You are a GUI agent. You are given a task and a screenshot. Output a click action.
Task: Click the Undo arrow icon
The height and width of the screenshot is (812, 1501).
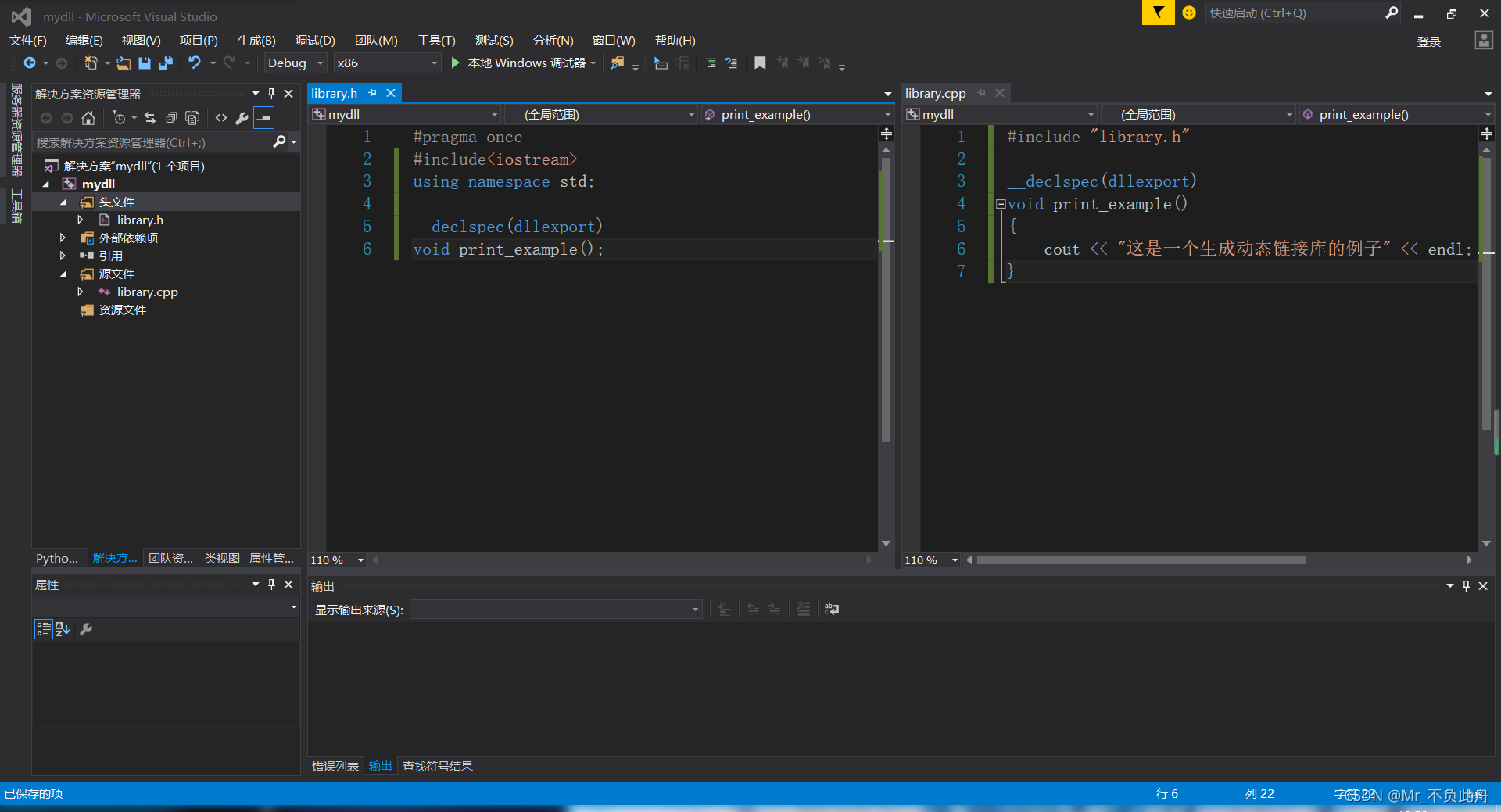point(195,63)
